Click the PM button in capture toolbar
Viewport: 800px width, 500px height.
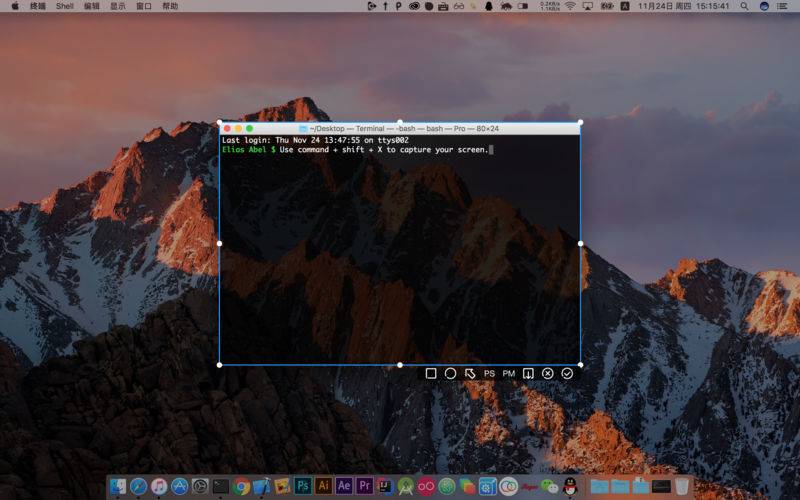509,373
